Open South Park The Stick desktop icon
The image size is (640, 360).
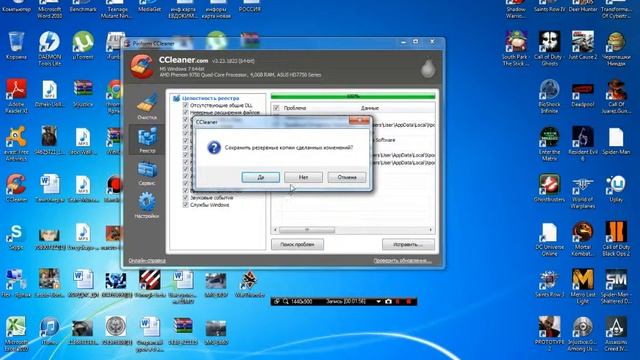[516, 48]
